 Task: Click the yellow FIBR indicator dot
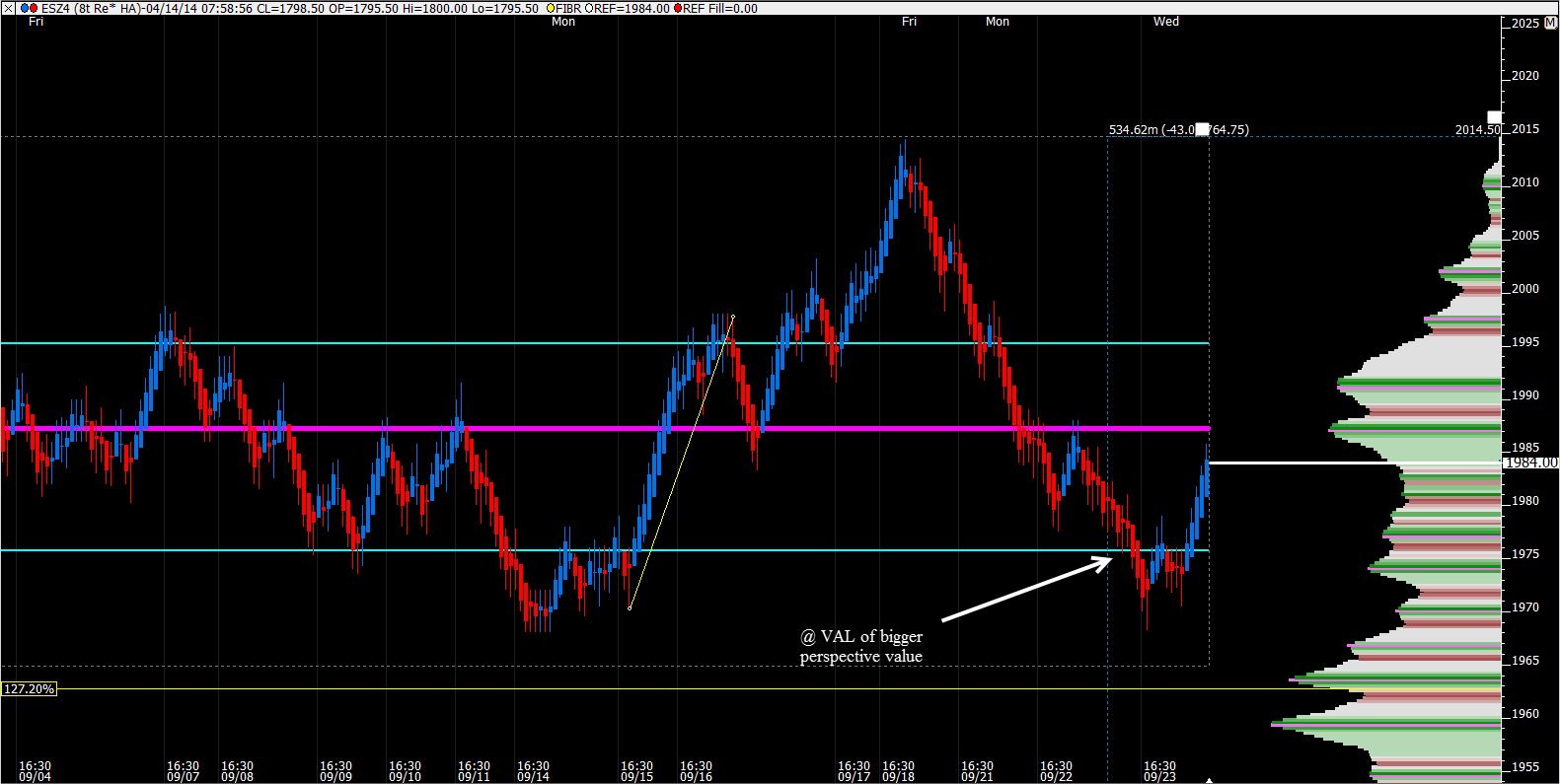(x=551, y=8)
